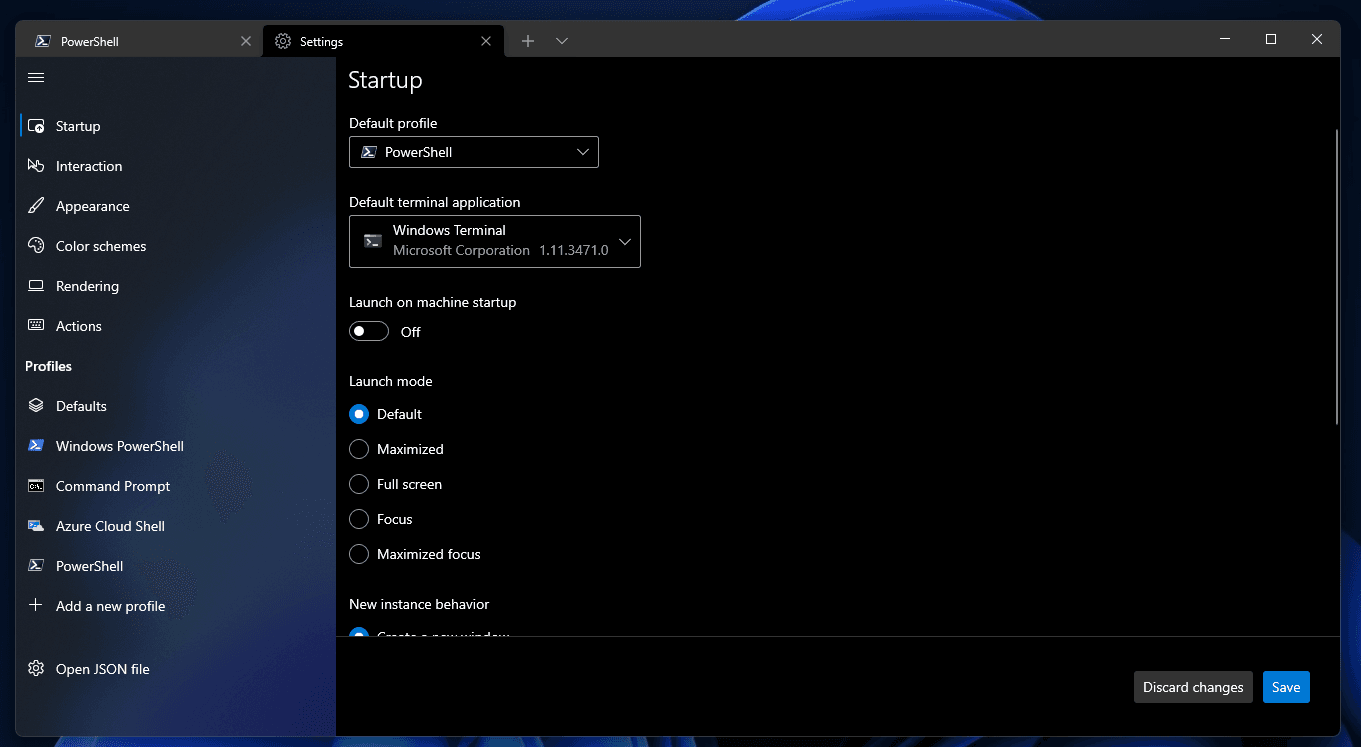Click the gear icon beside Open JSON file
The image size is (1361, 747).
click(x=36, y=669)
